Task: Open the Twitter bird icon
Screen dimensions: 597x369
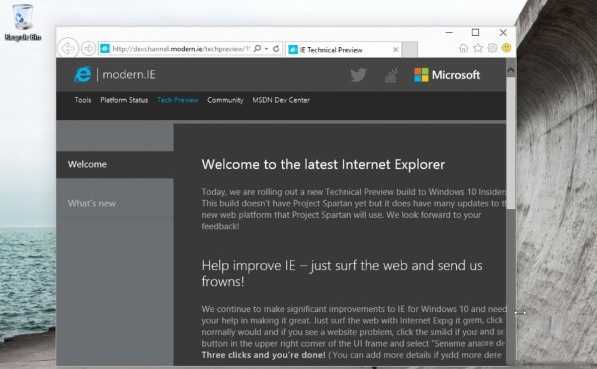Action: tap(358, 75)
